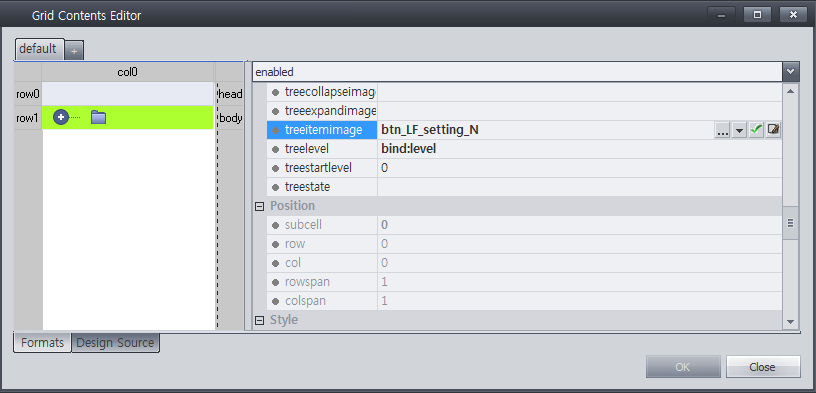Click the OK button
This screenshot has height=393, width=816.
pyautogui.click(x=683, y=367)
